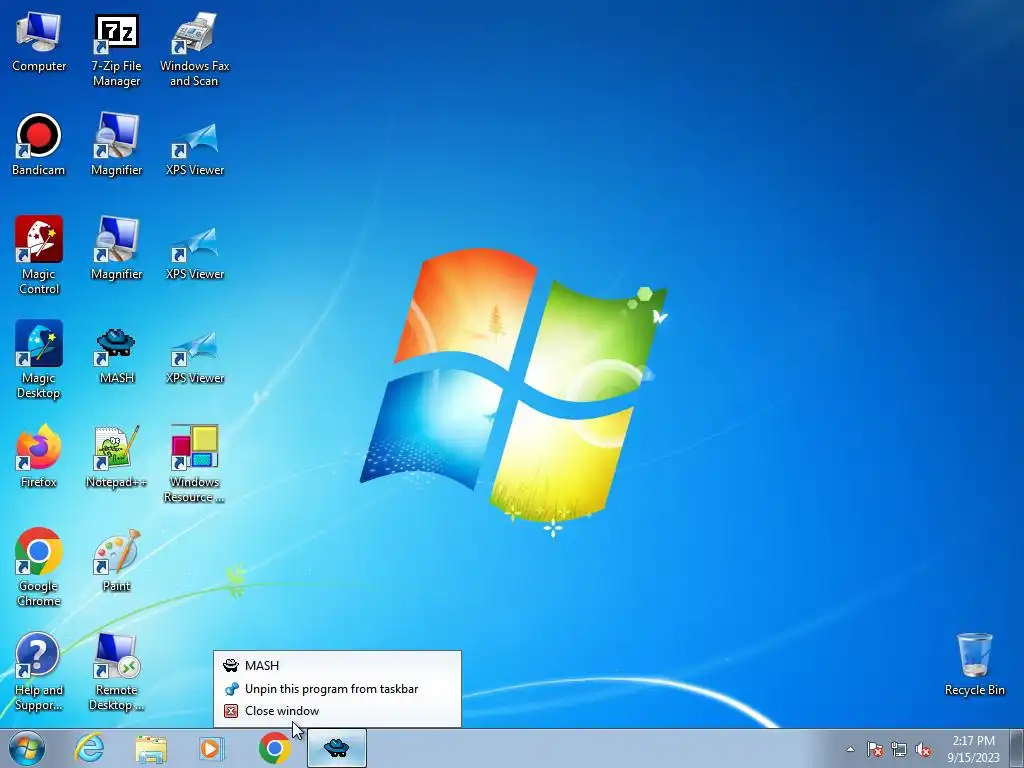Select the Remote Desktop Connection shortcut
Viewport: 1024px width, 768px height.
click(x=116, y=671)
